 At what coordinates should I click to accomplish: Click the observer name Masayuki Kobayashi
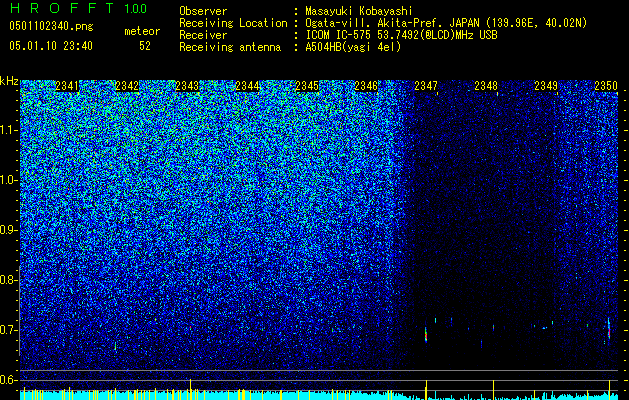(359, 11)
